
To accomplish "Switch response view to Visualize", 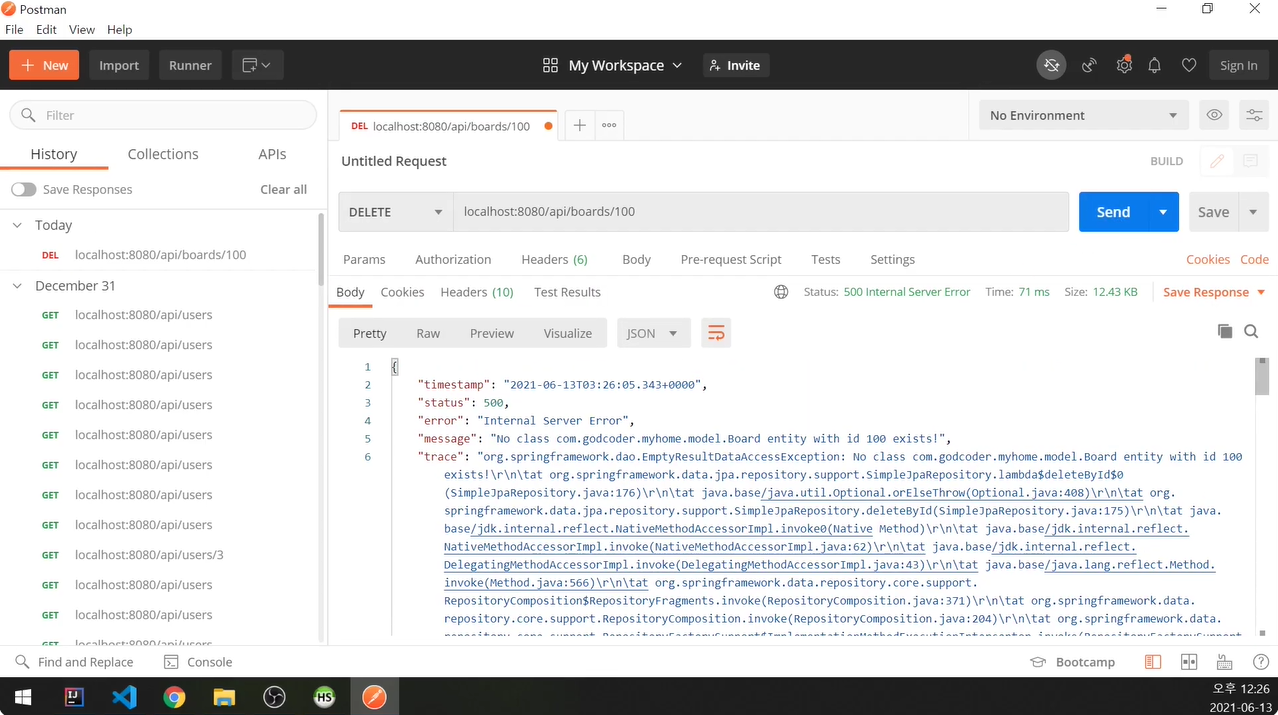I will coord(568,333).
